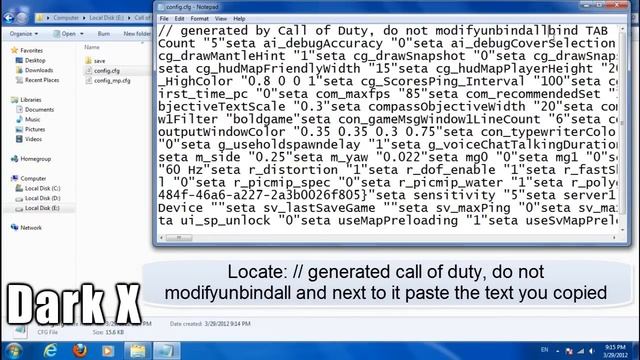Screen dimensions: 640x360
Task: Click the Name column header in file list
Action: (92, 47)
